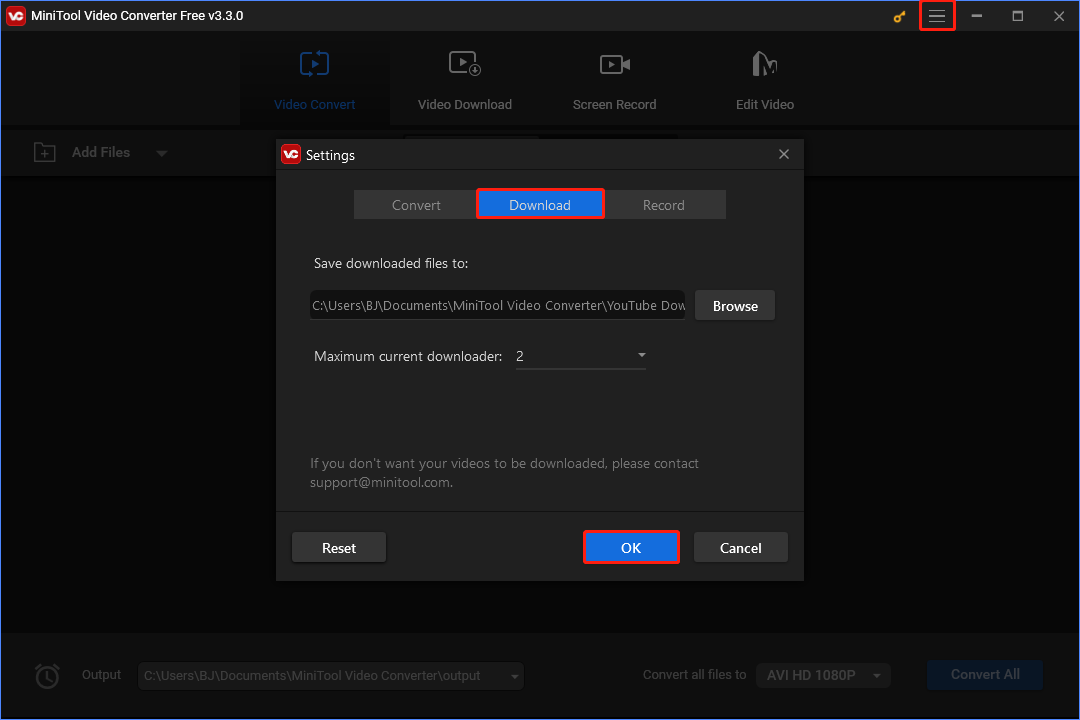Browse for download folder
This screenshot has height=720, width=1080.
pyautogui.click(x=735, y=306)
